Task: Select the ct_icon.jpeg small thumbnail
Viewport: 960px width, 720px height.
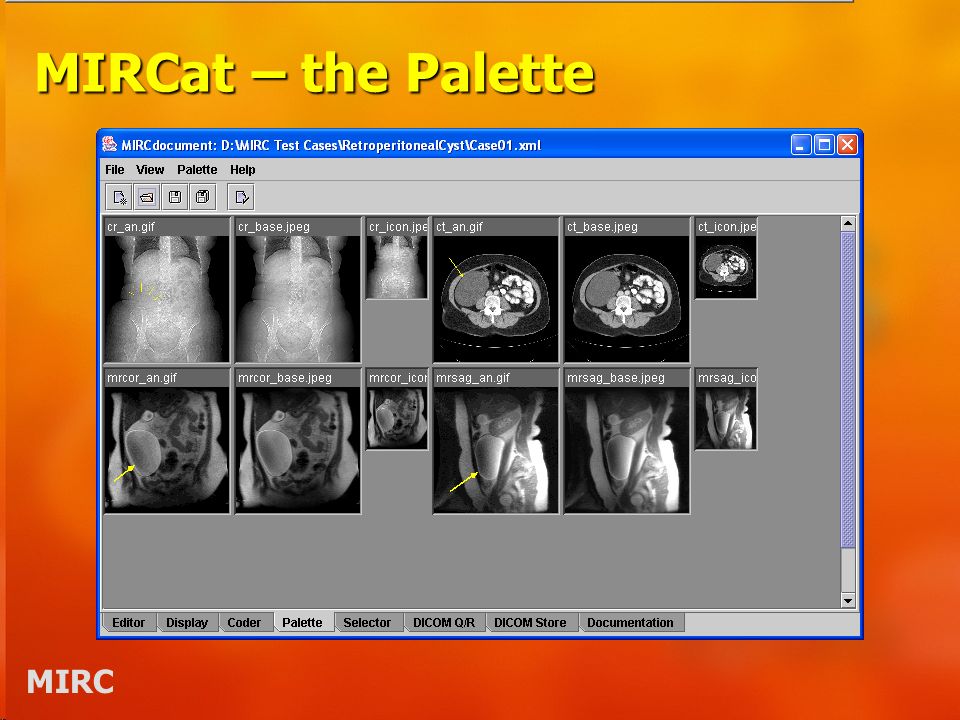Action: coord(726,258)
